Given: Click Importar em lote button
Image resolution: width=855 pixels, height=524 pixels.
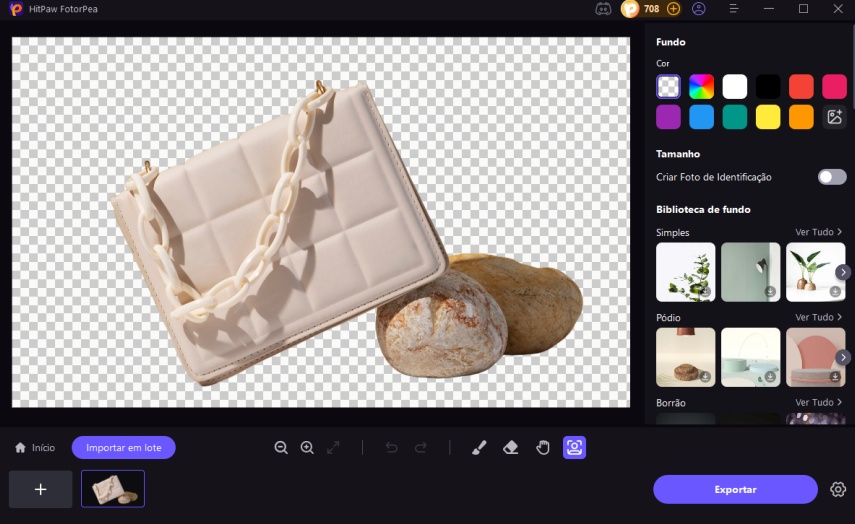Looking at the screenshot, I should (124, 448).
